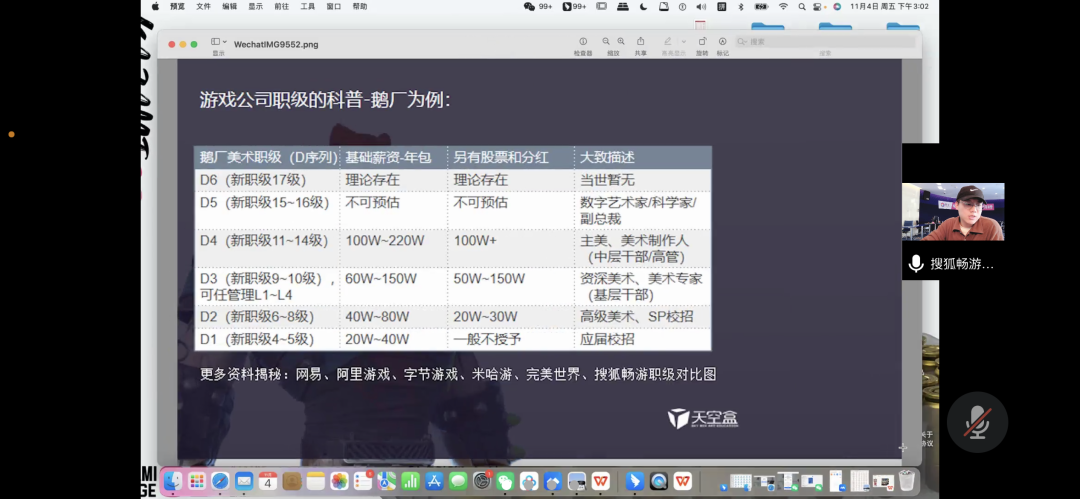Open App Store from the Dock
The image size is (1080, 499).
tap(434, 480)
